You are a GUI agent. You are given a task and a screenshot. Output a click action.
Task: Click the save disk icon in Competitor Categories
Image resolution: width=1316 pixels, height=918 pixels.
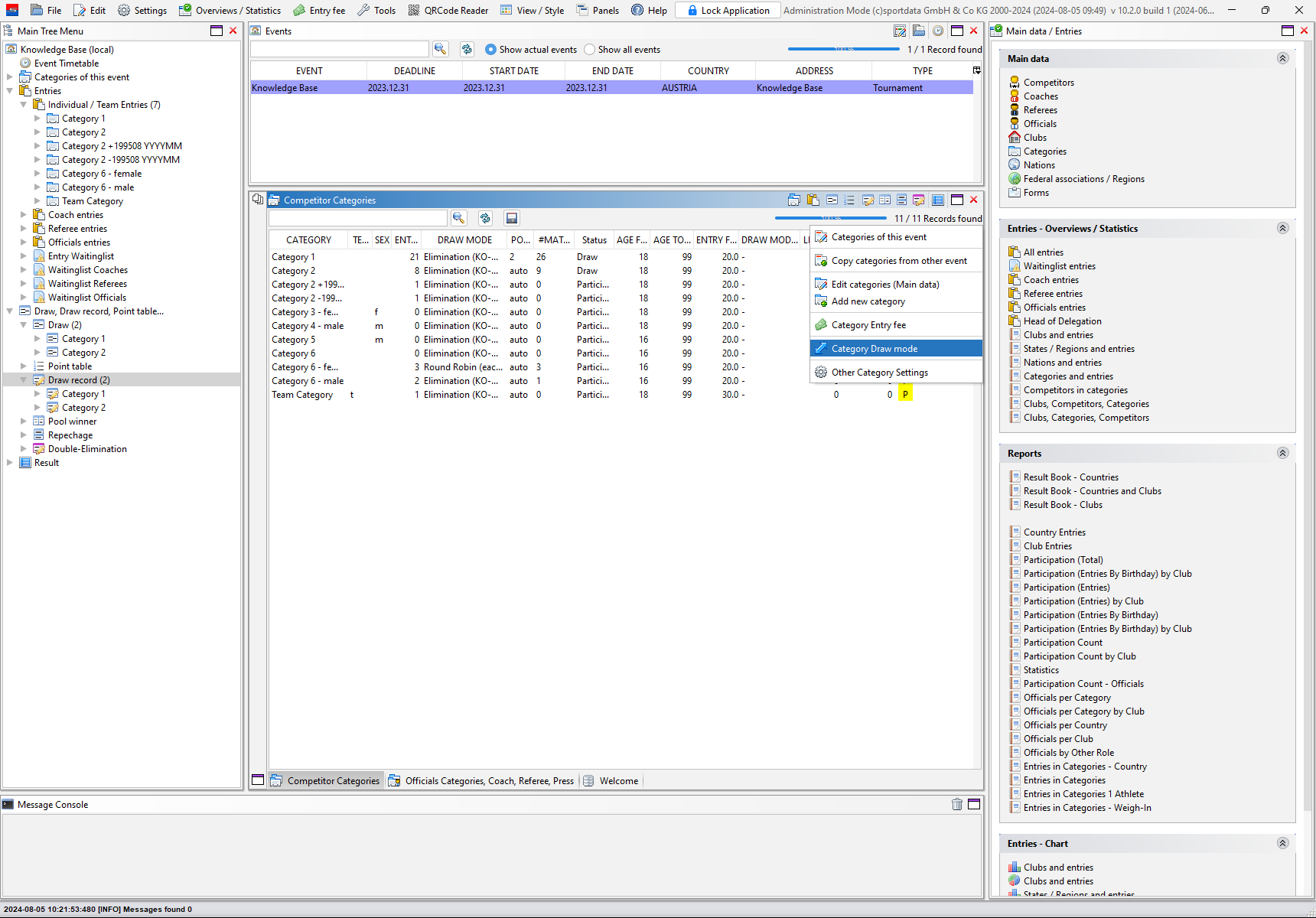512,218
